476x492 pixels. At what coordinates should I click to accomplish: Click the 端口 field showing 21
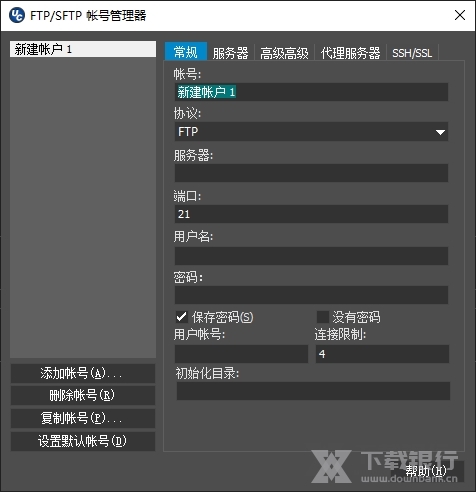(x=311, y=214)
